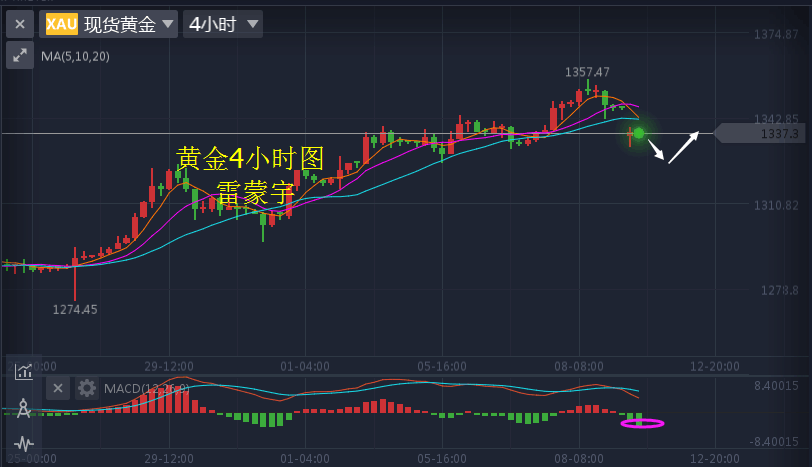Expand chart to fullscreen view
Viewport: 812px width, 467px height.
click(20, 56)
